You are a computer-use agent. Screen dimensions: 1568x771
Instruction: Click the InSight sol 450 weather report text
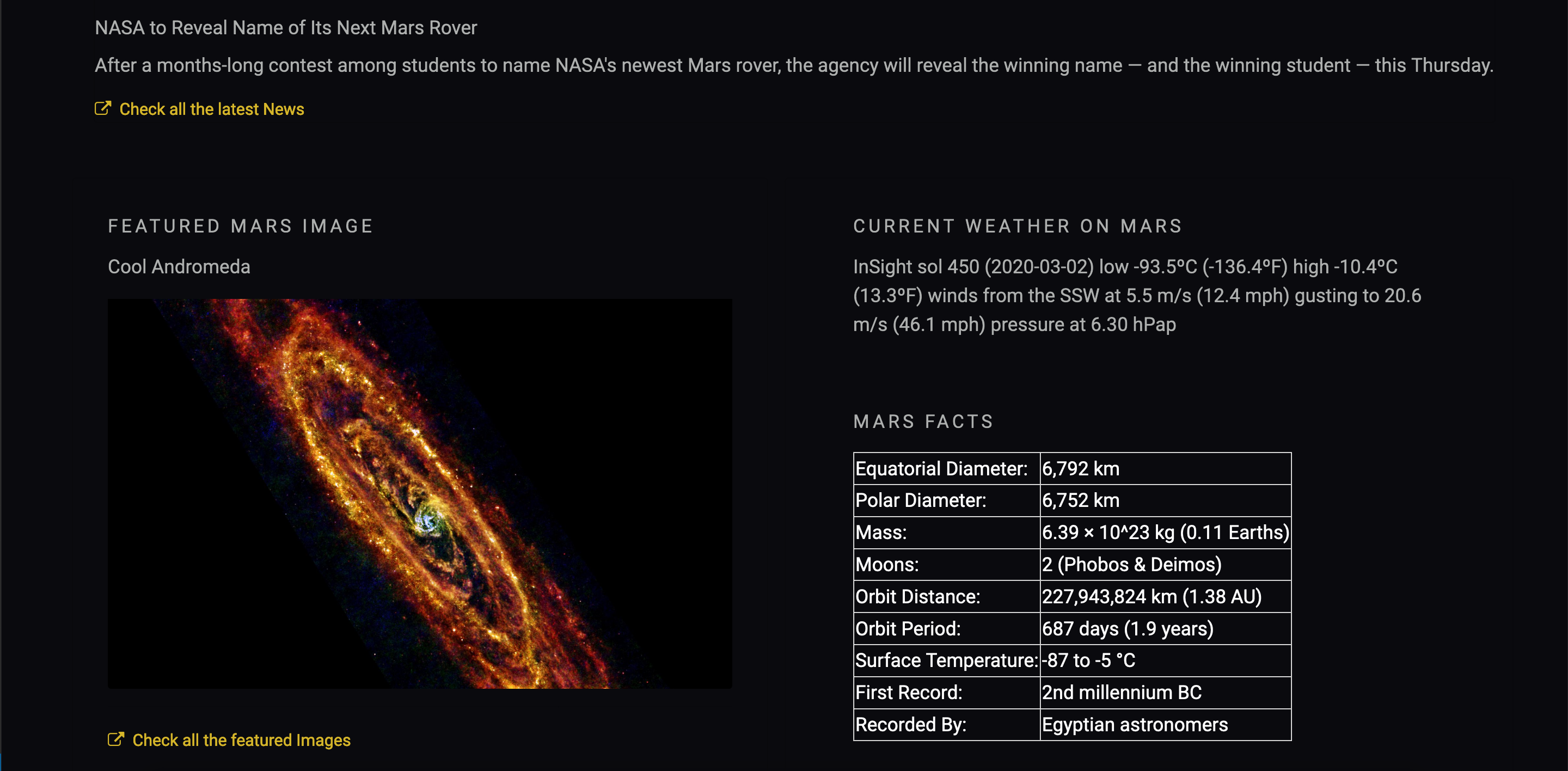1137,296
